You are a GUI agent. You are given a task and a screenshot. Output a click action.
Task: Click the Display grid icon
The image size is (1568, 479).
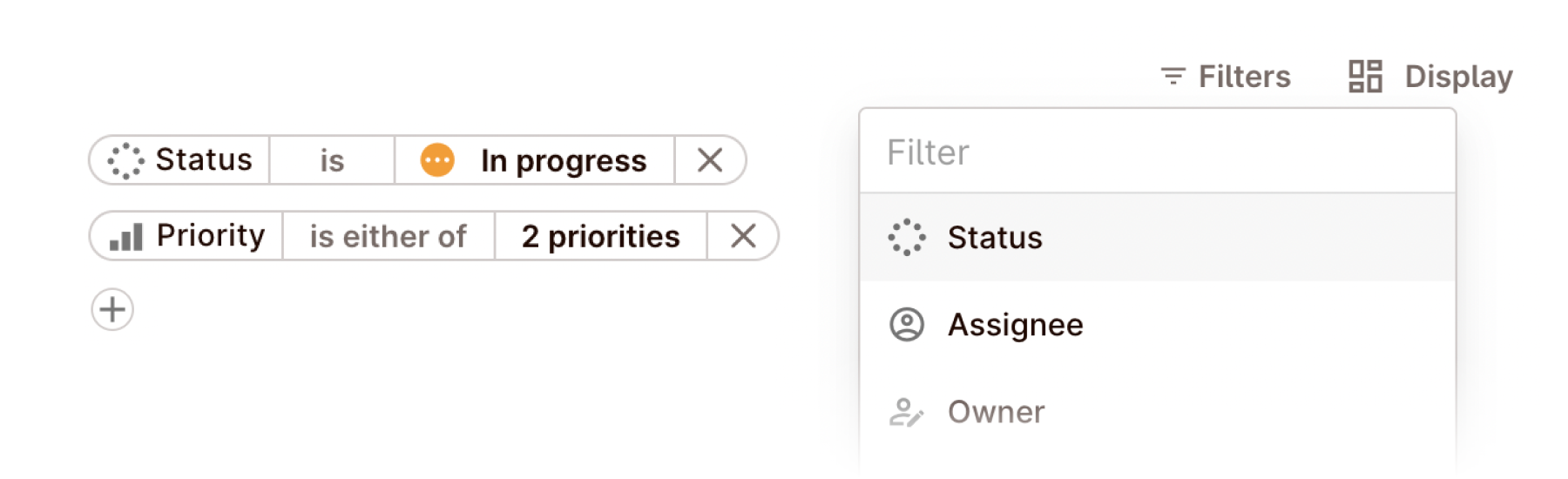pyautogui.click(x=1365, y=77)
